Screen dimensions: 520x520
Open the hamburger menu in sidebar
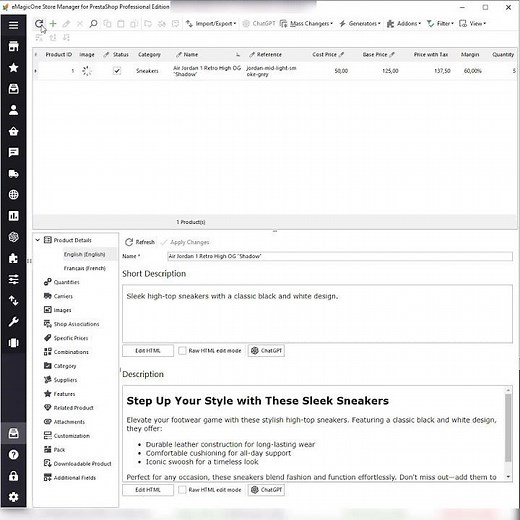[x=13, y=25]
